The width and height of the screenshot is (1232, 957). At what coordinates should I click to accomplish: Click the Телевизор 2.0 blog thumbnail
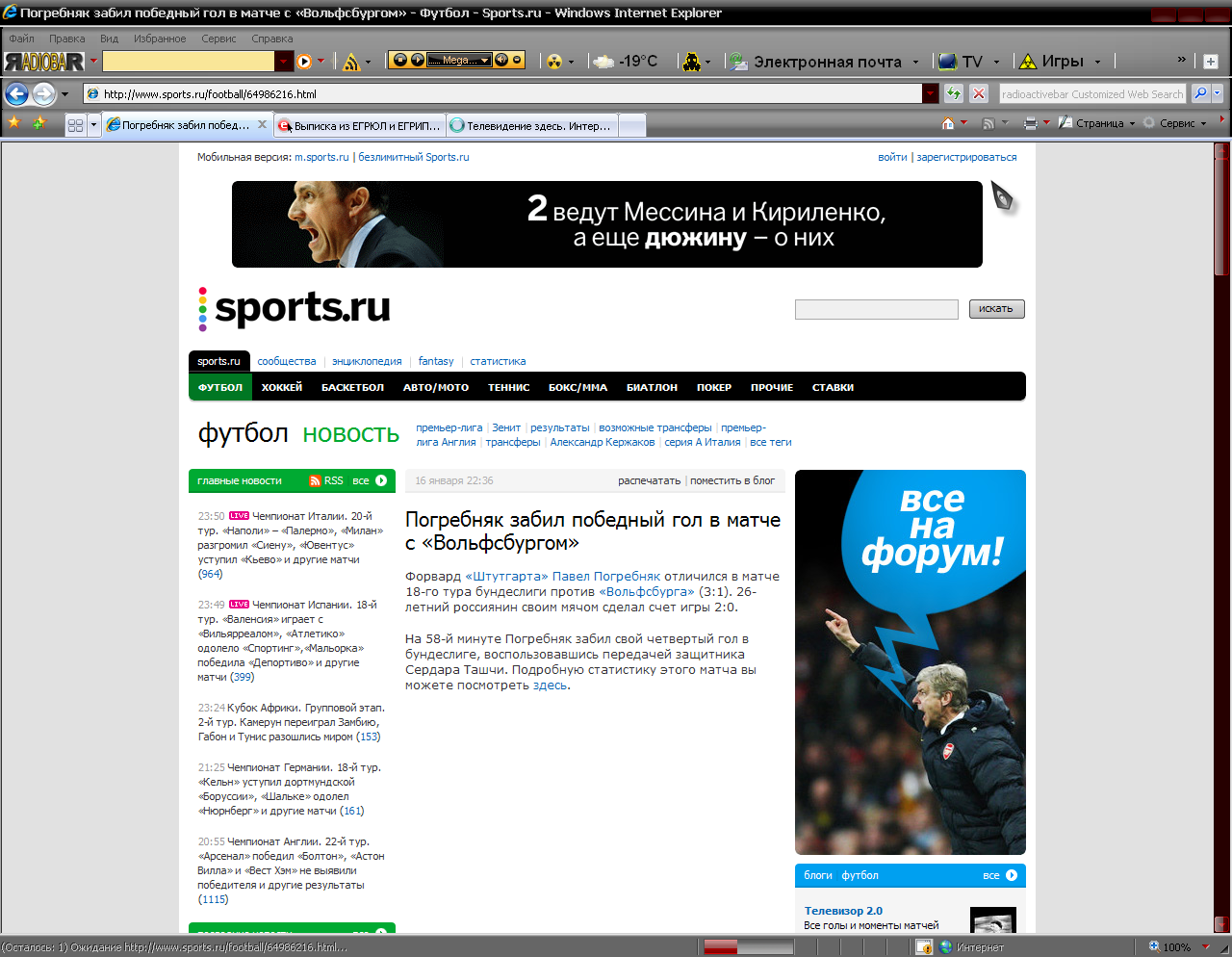[x=993, y=920]
